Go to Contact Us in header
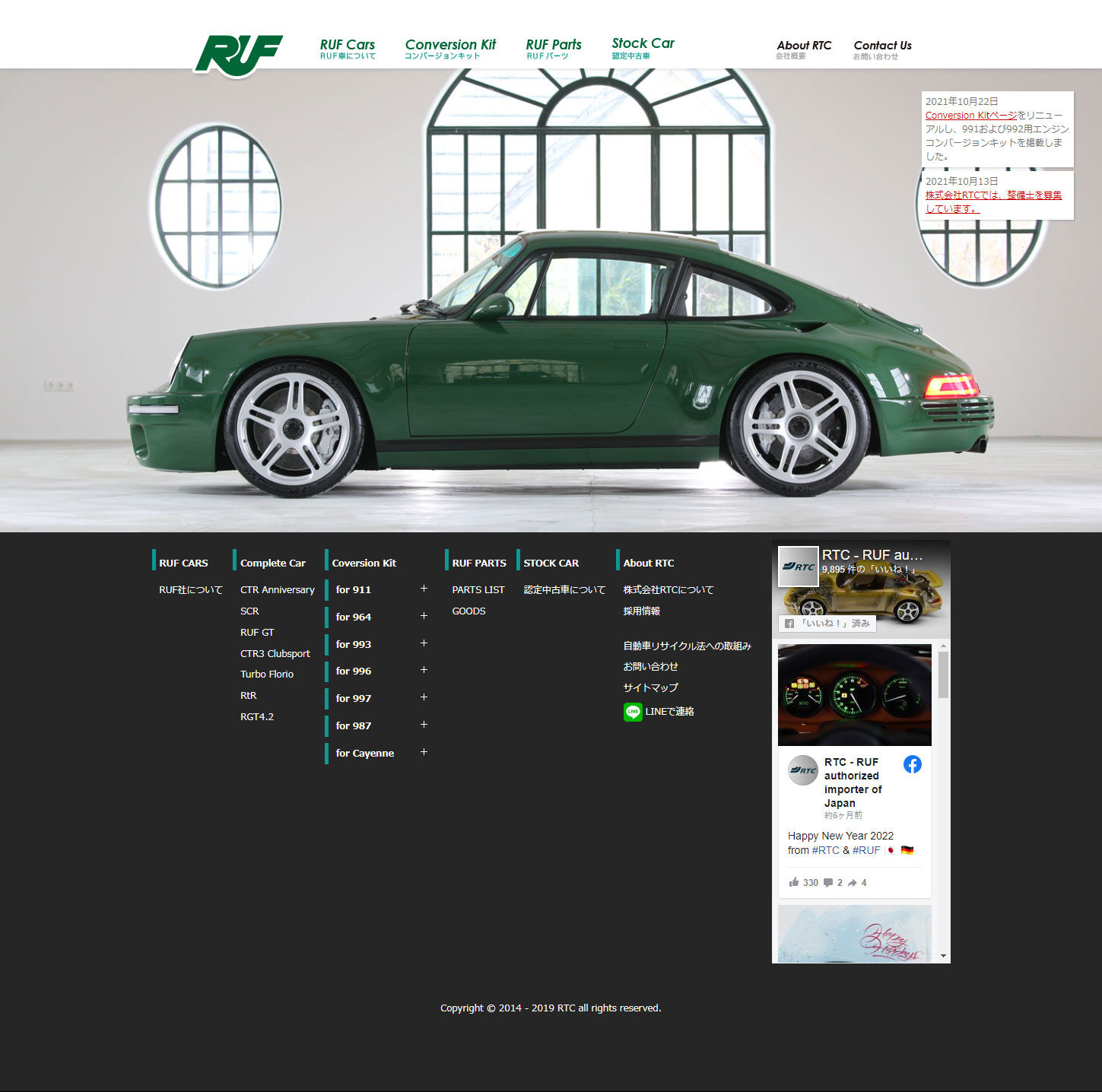The width and height of the screenshot is (1102, 1092). click(882, 49)
